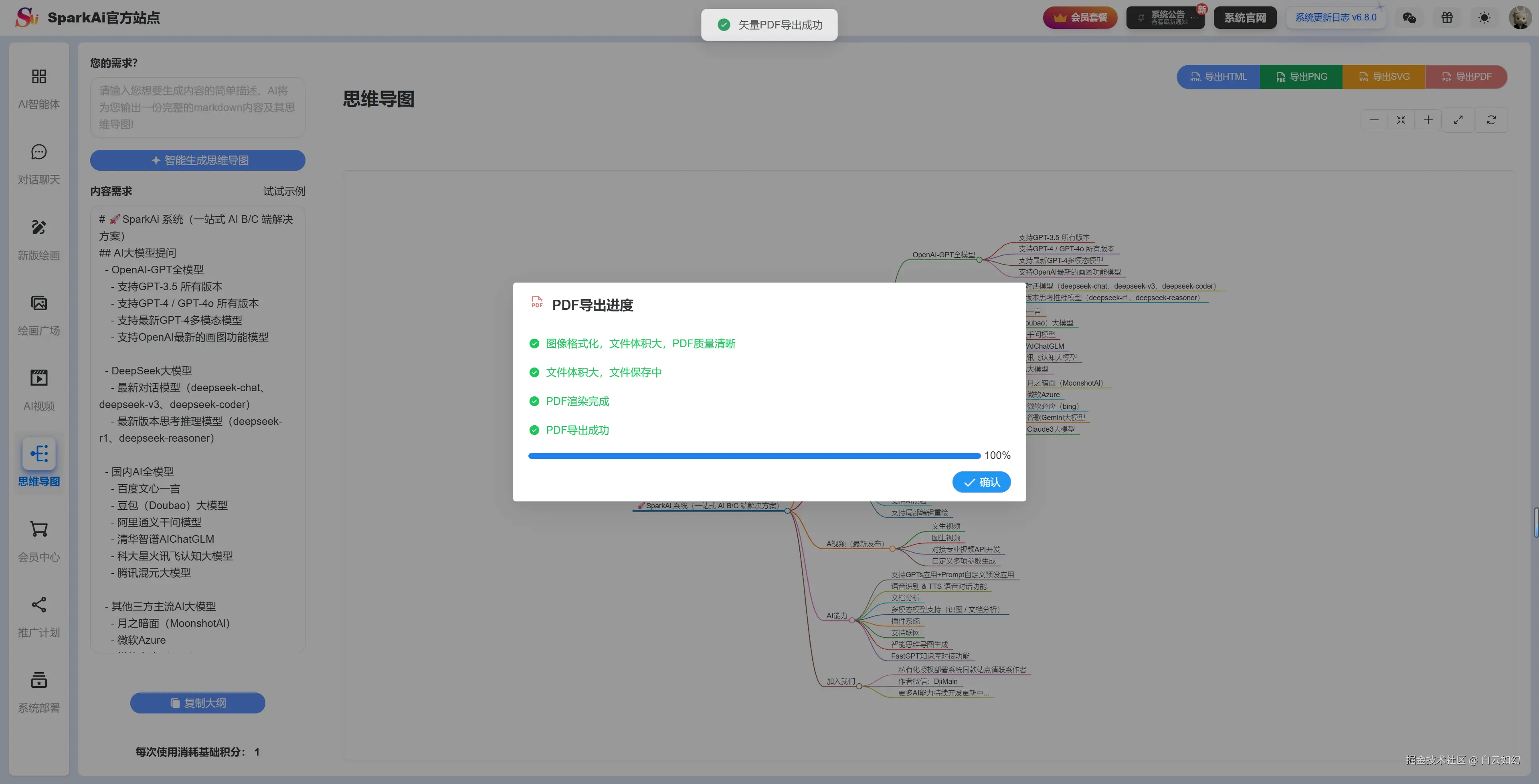
Task: Confirm PDF export with the 确认 button
Action: point(982,482)
